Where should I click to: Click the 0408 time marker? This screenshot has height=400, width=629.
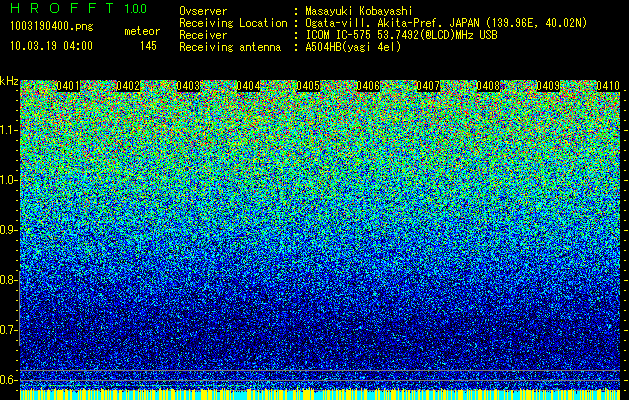(x=488, y=86)
